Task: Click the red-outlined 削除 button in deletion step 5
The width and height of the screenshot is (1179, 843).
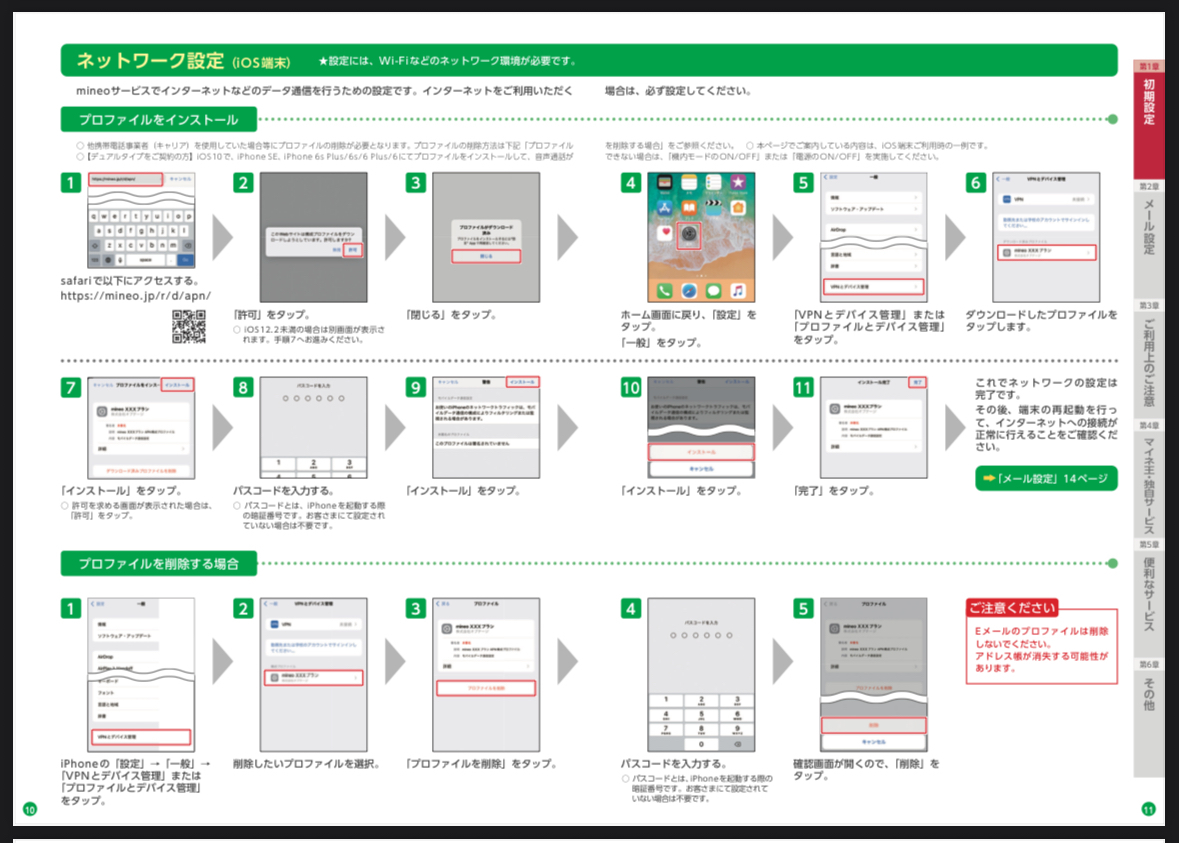Action: tap(873, 725)
